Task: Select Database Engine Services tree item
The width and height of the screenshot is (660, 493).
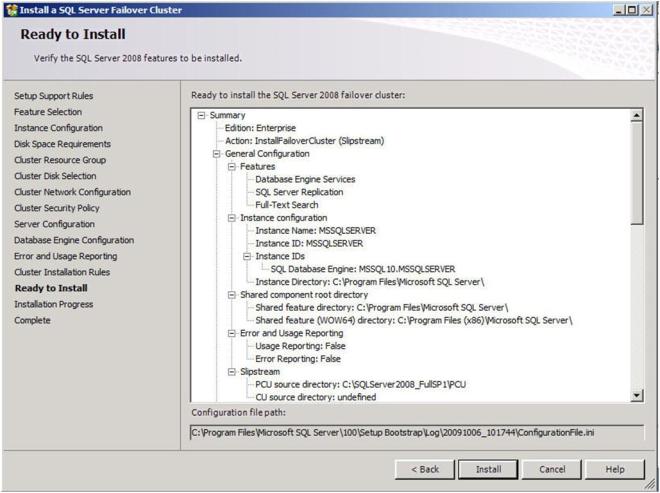Action: 305,180
